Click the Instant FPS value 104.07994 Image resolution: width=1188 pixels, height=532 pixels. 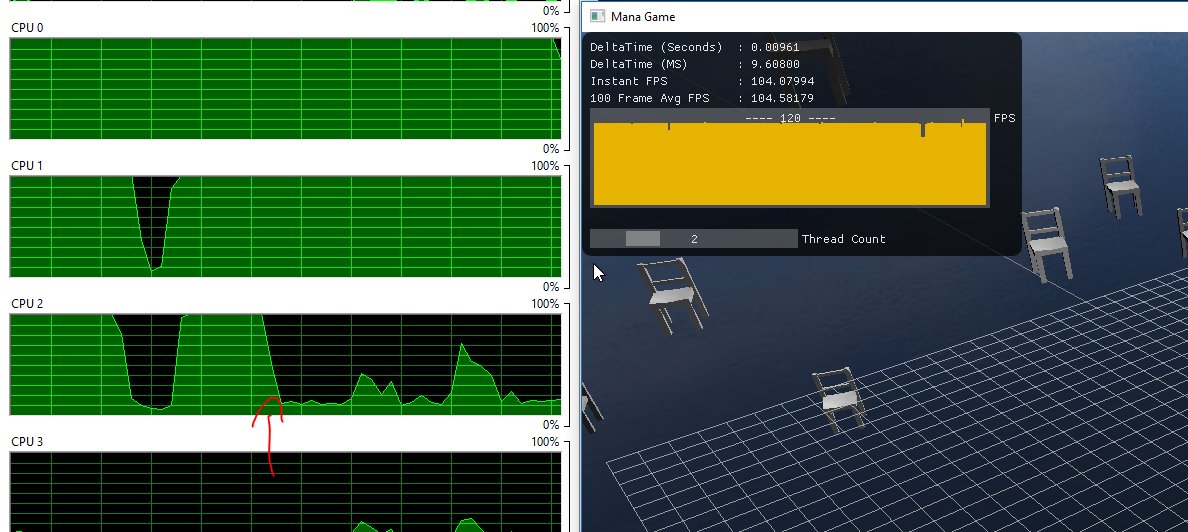pos(783,81)
